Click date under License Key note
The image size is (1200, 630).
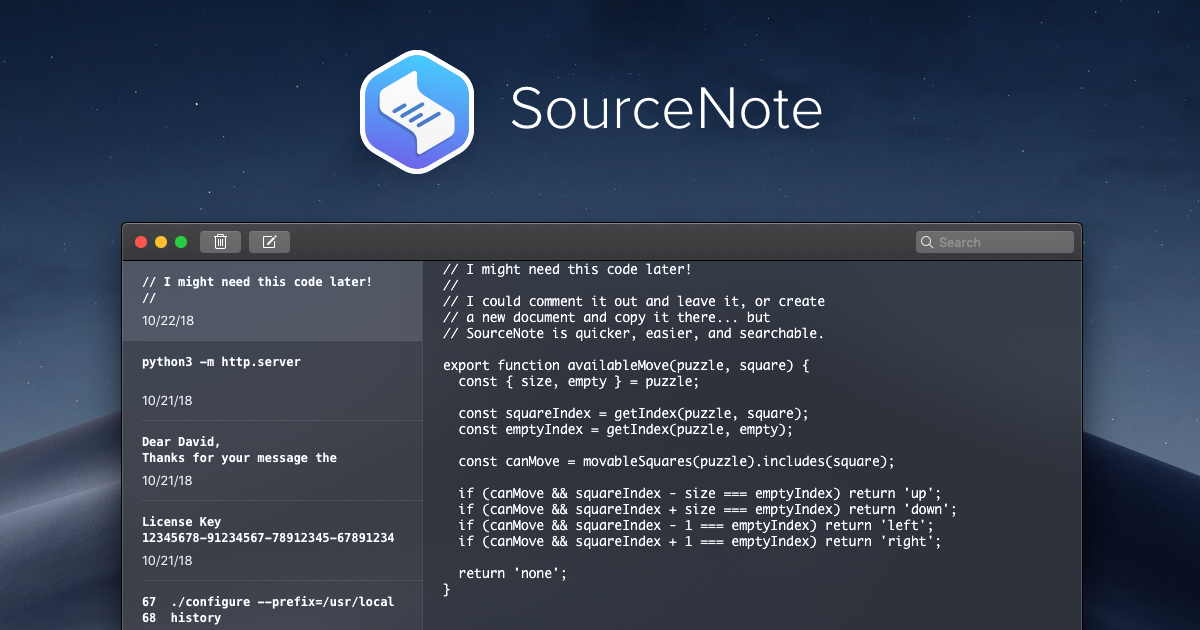[x=167, y=560]
